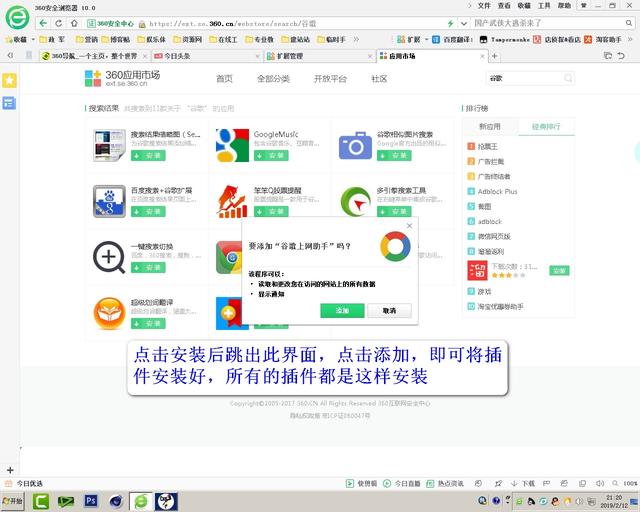The image size is (640, 512).
Task: Go to the browser home page icon
Action: click(x=74, y=23)
